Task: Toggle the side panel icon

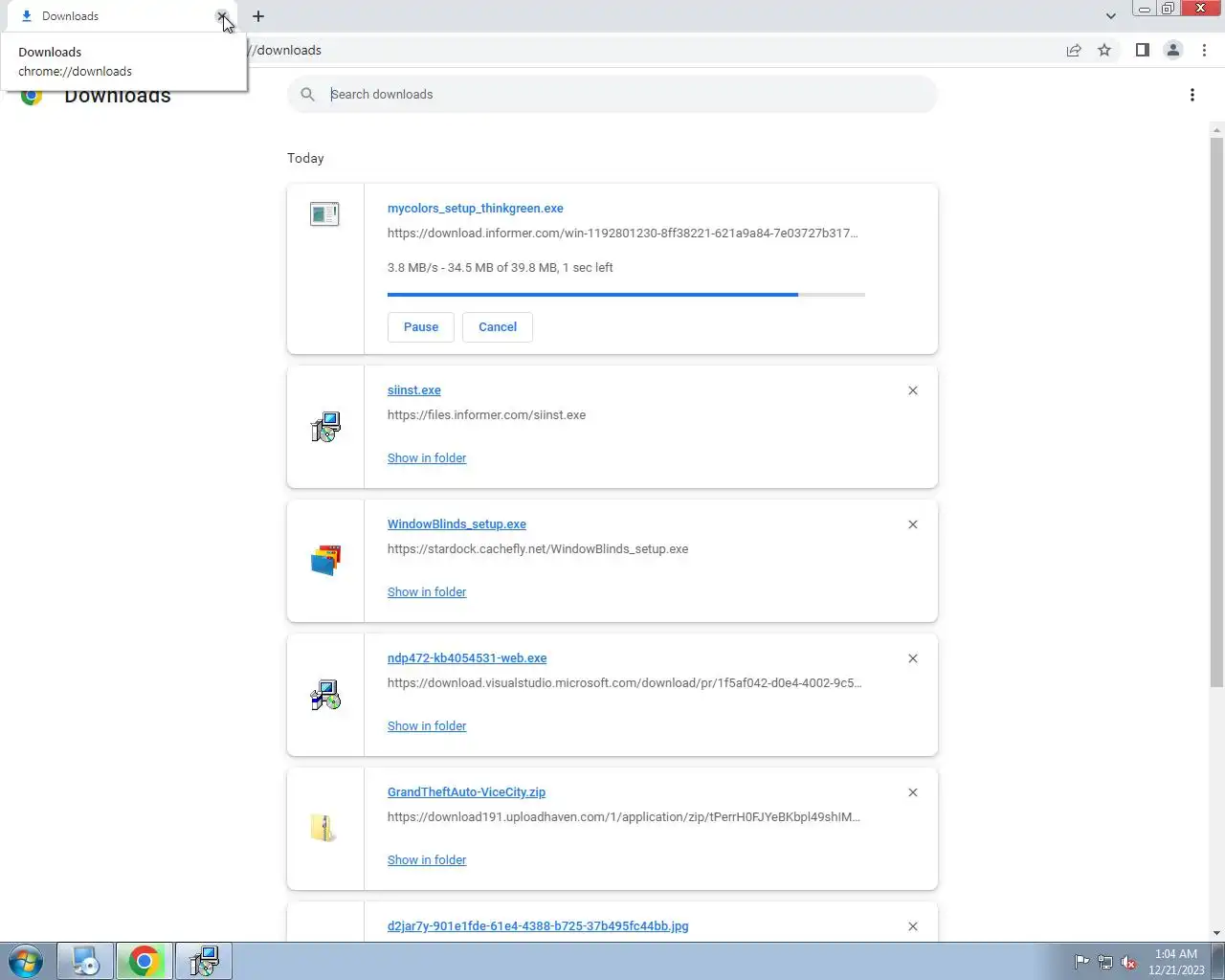Action: 1142,50
